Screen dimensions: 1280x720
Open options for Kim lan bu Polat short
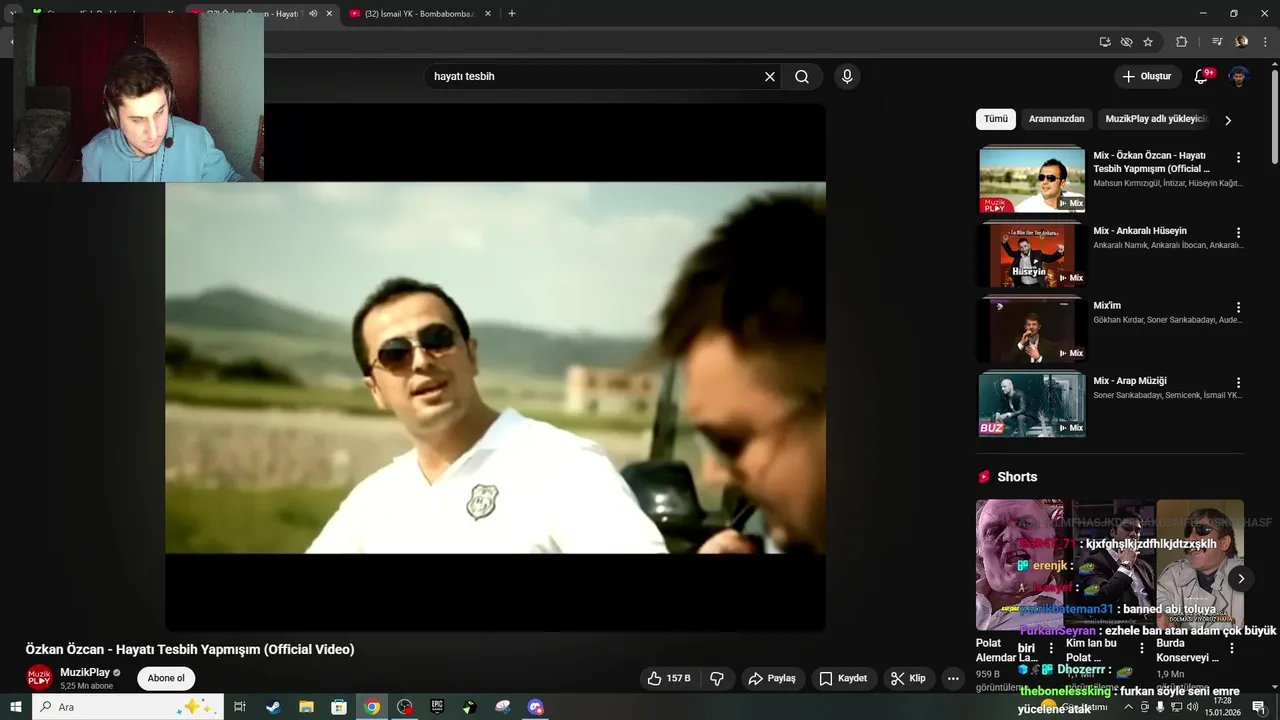click(1142, 649)
